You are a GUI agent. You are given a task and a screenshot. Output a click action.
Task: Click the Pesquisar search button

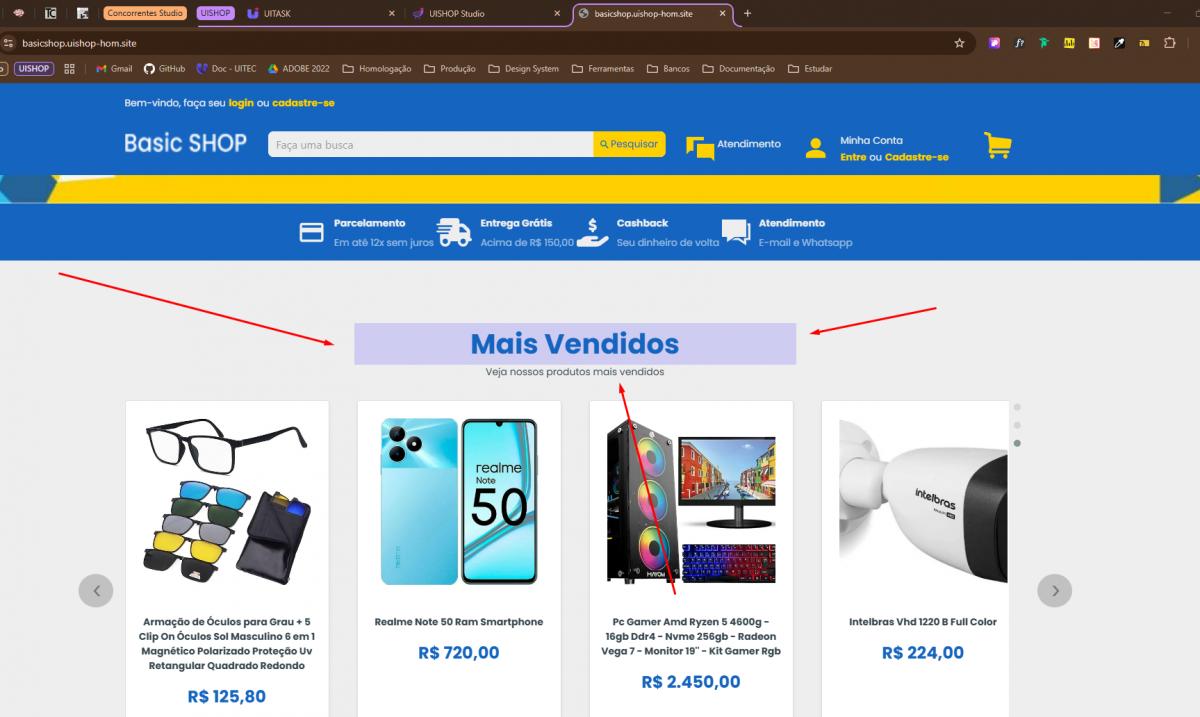[x=629, y=144]
